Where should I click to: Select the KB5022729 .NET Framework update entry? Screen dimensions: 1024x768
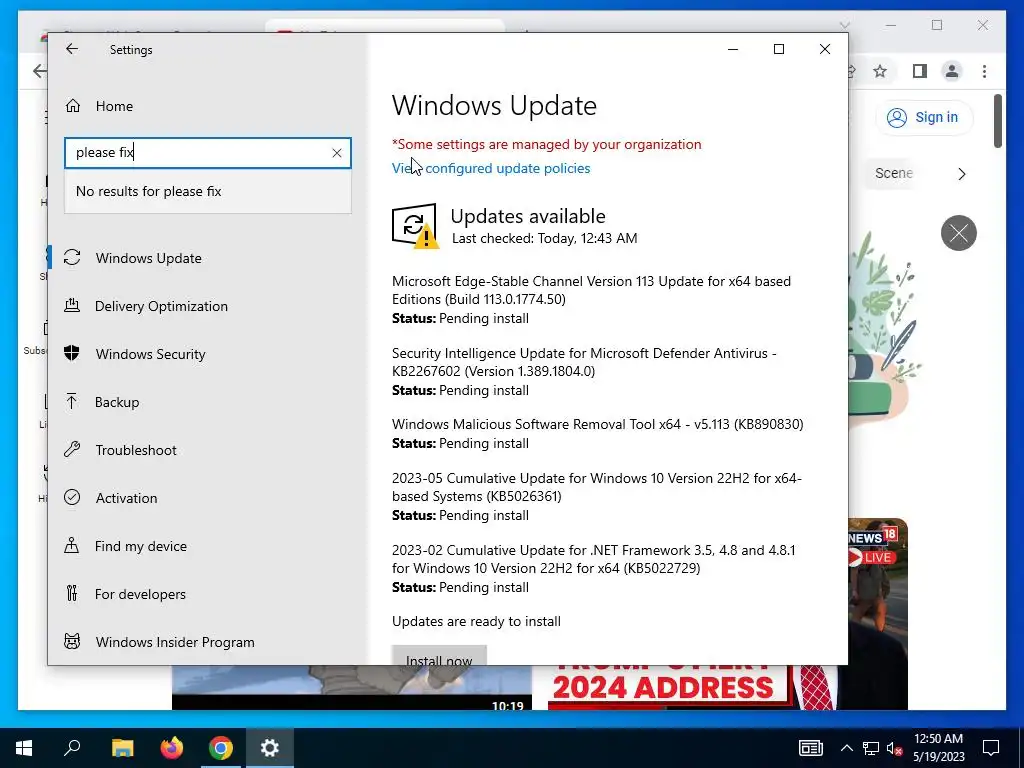[594, 559]
